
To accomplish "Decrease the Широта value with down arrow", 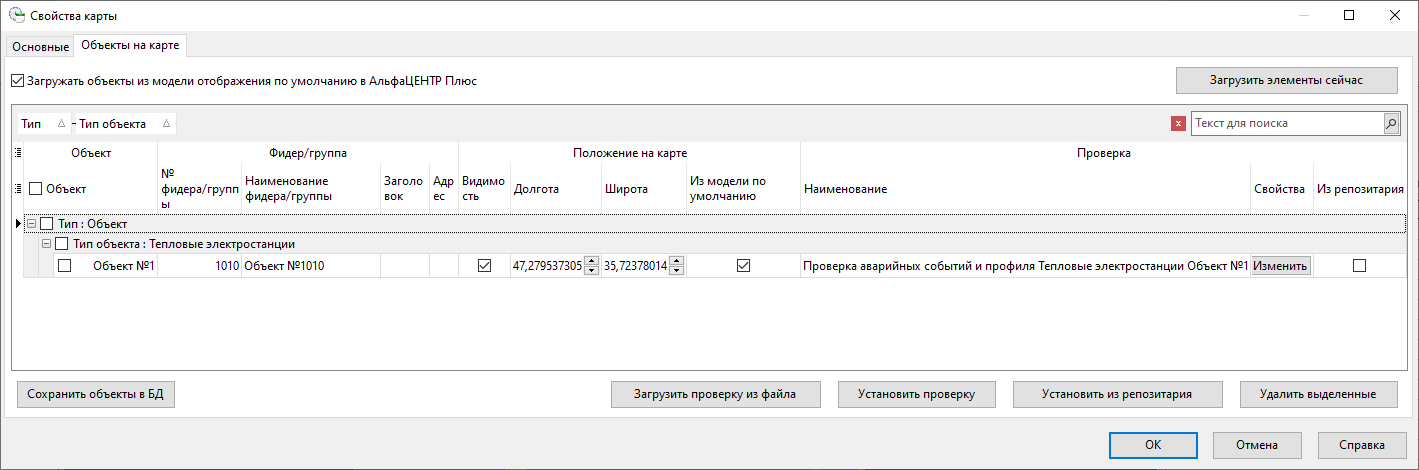I will click(677, 270).
